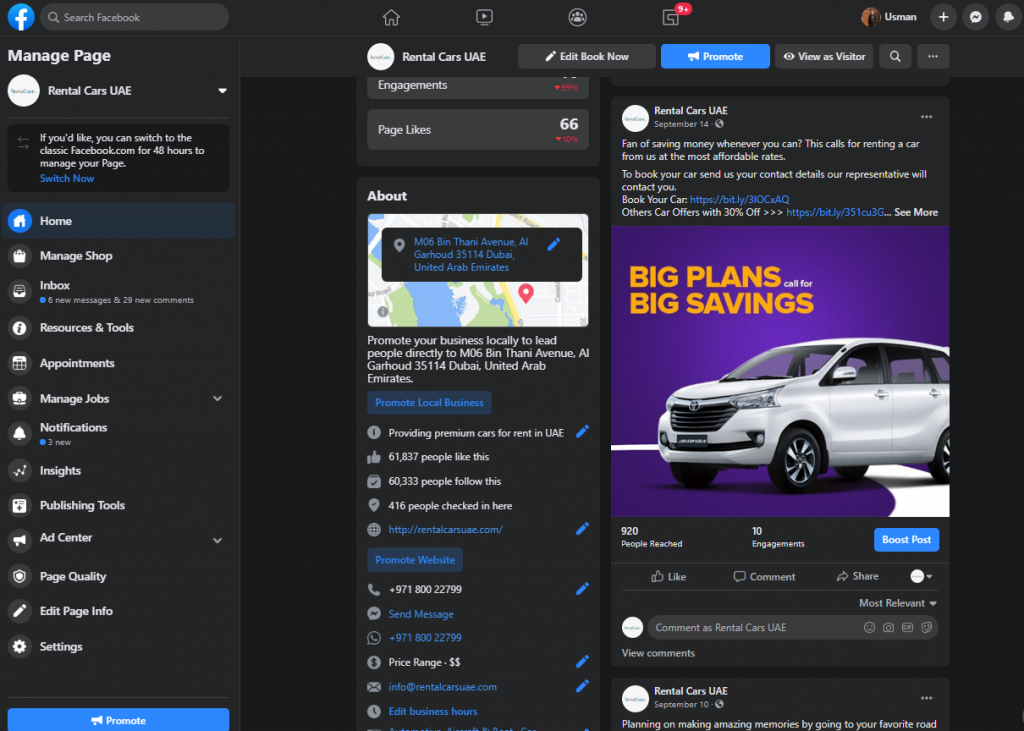Click View comments under the post

click(x=658, y=653)
